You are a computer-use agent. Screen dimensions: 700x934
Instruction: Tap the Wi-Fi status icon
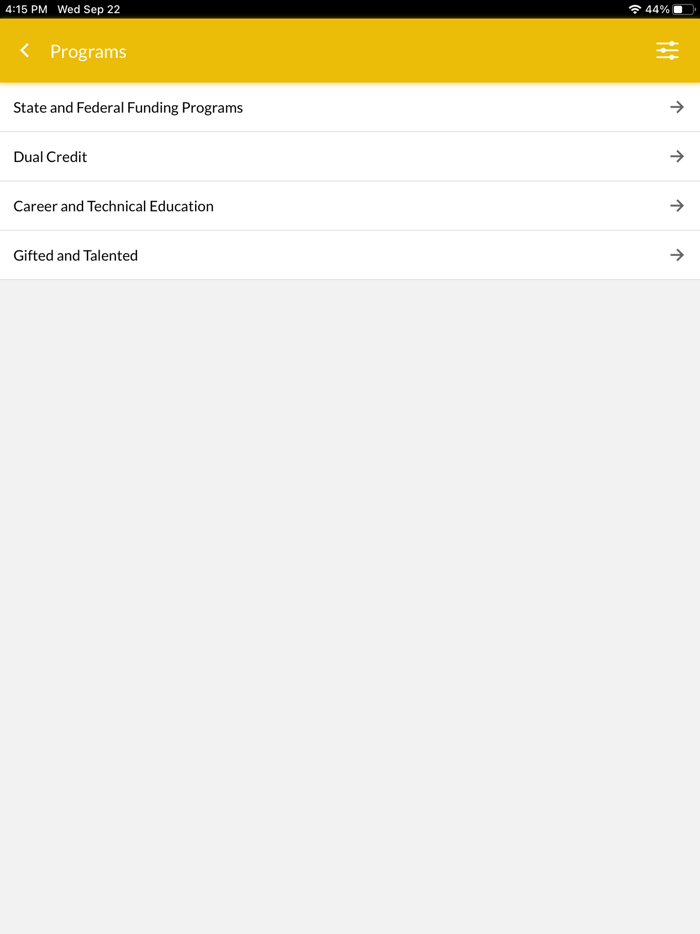(x=634, y=9)
